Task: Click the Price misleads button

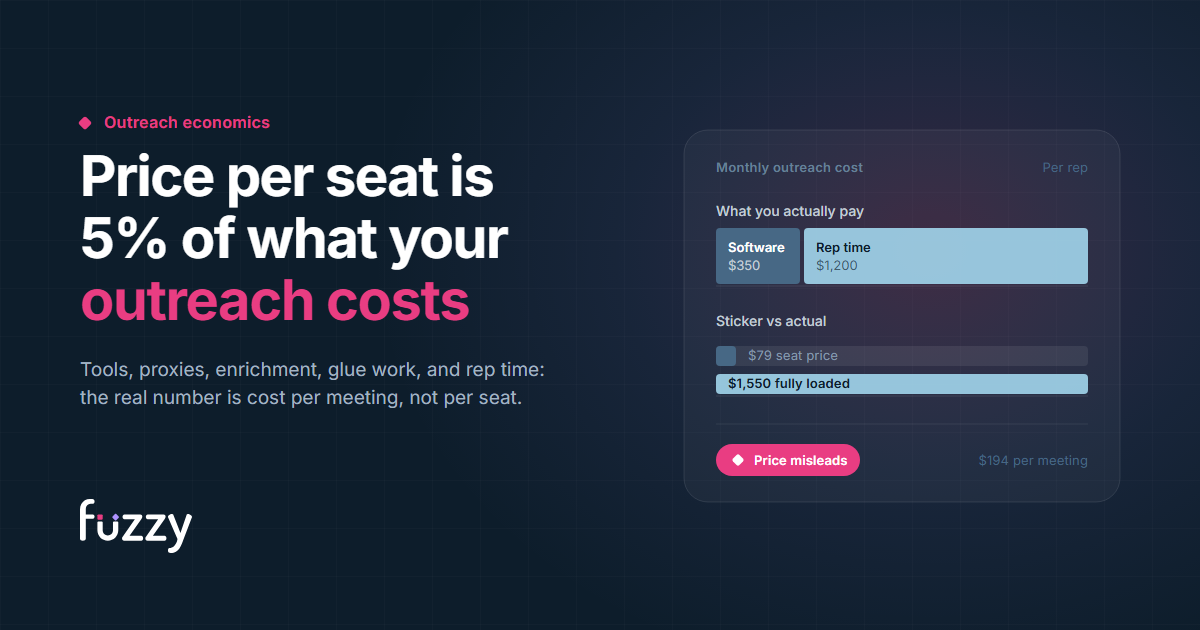Action: [x=788, y=460]
